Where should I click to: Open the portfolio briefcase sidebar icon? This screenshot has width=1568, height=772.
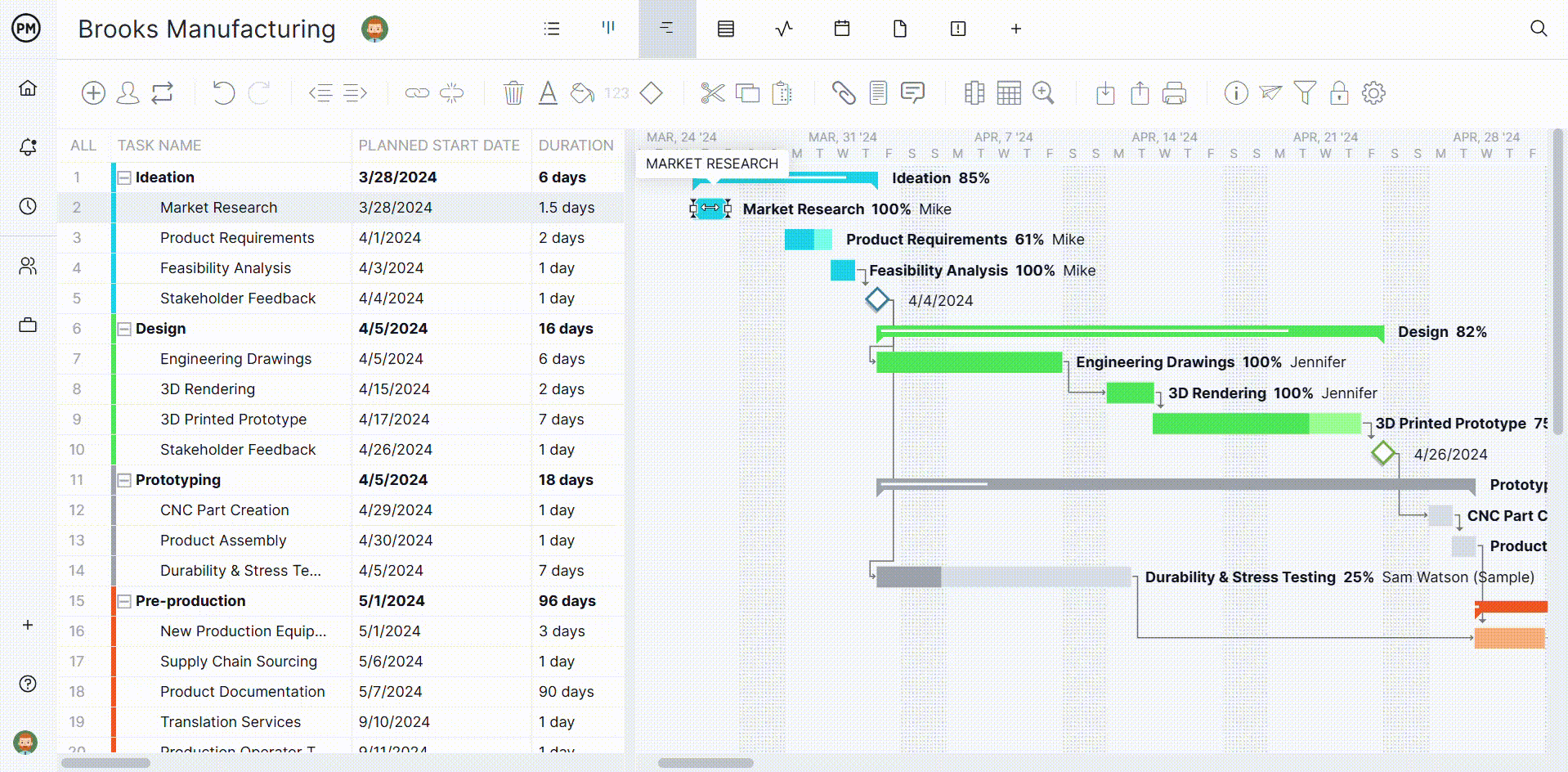point(28,325)
